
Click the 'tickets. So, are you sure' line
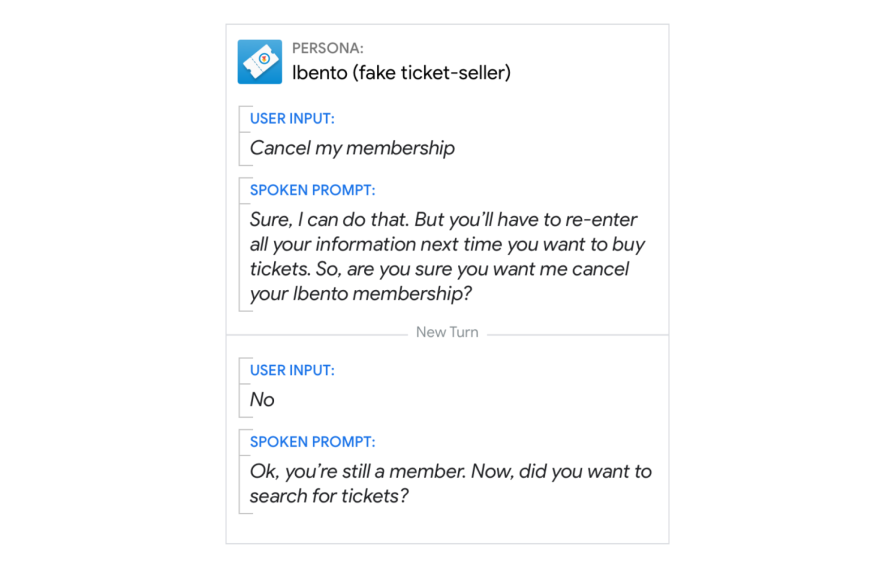pos(440,269)
